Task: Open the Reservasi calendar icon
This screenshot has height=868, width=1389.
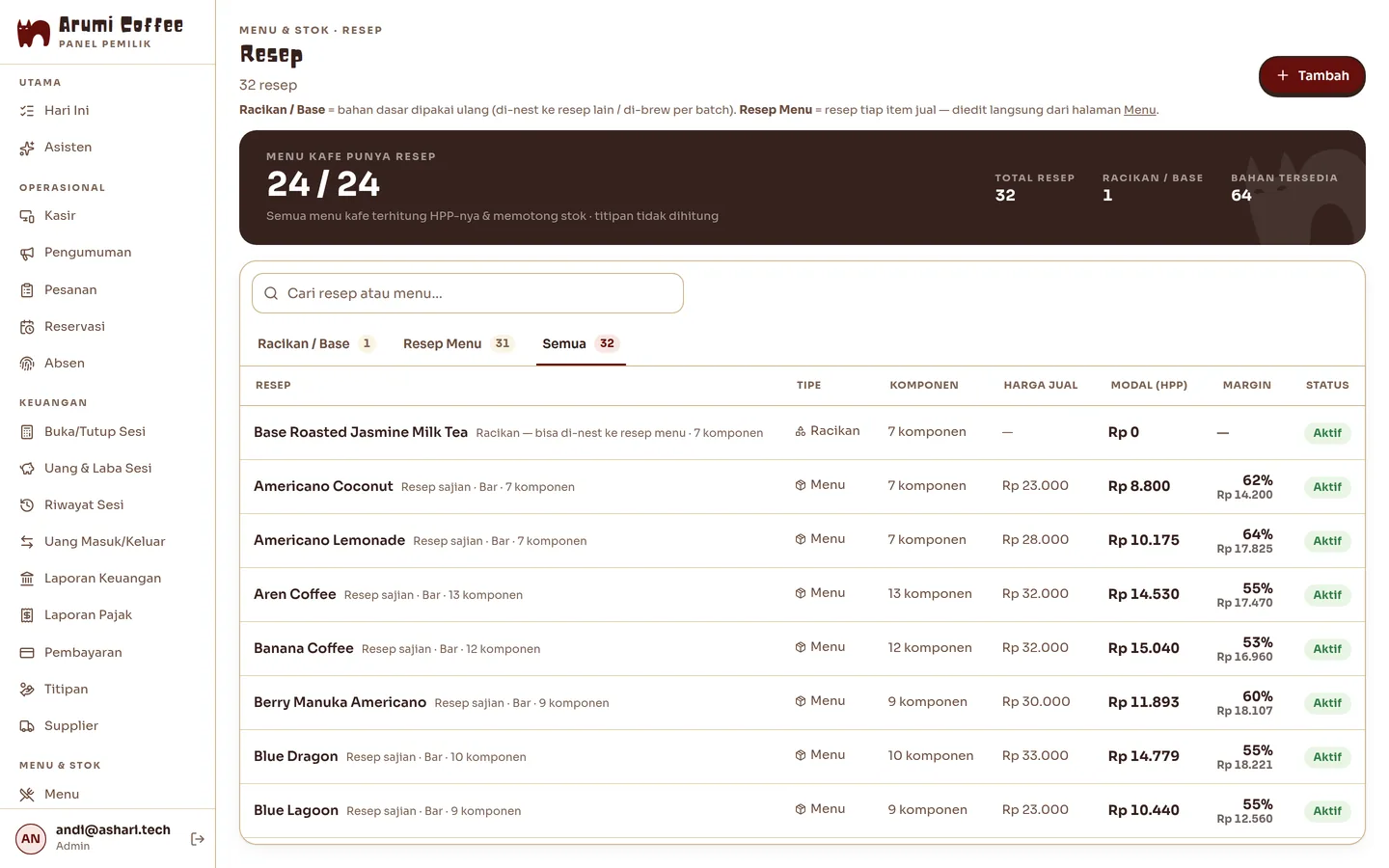Action: pyautogui.click(x=27, y=327)
